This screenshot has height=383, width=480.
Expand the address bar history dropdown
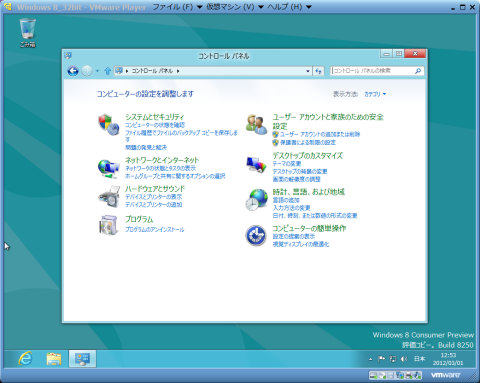308,71
